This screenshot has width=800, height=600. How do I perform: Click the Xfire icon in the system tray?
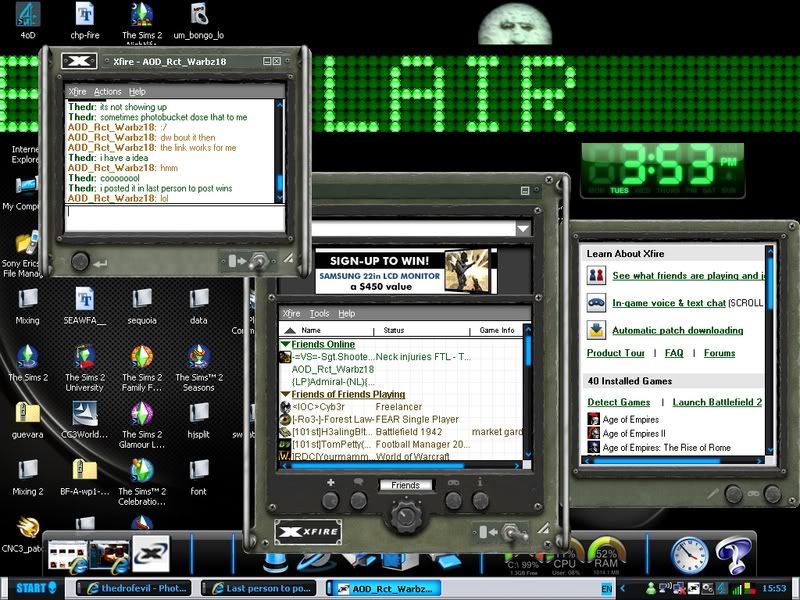pyautogui.click(x=693, y=588)
